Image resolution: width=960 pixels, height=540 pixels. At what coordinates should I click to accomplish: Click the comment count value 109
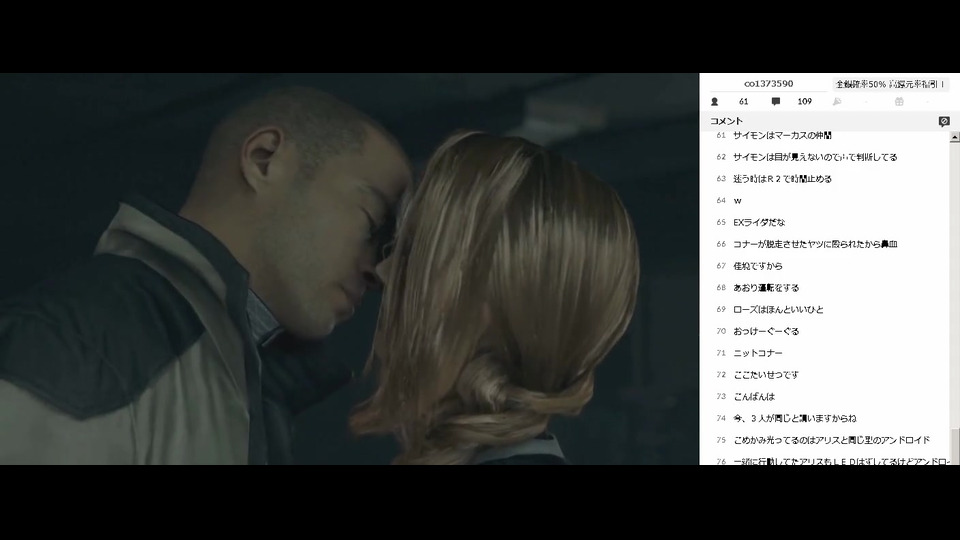[x=804, y=102]
